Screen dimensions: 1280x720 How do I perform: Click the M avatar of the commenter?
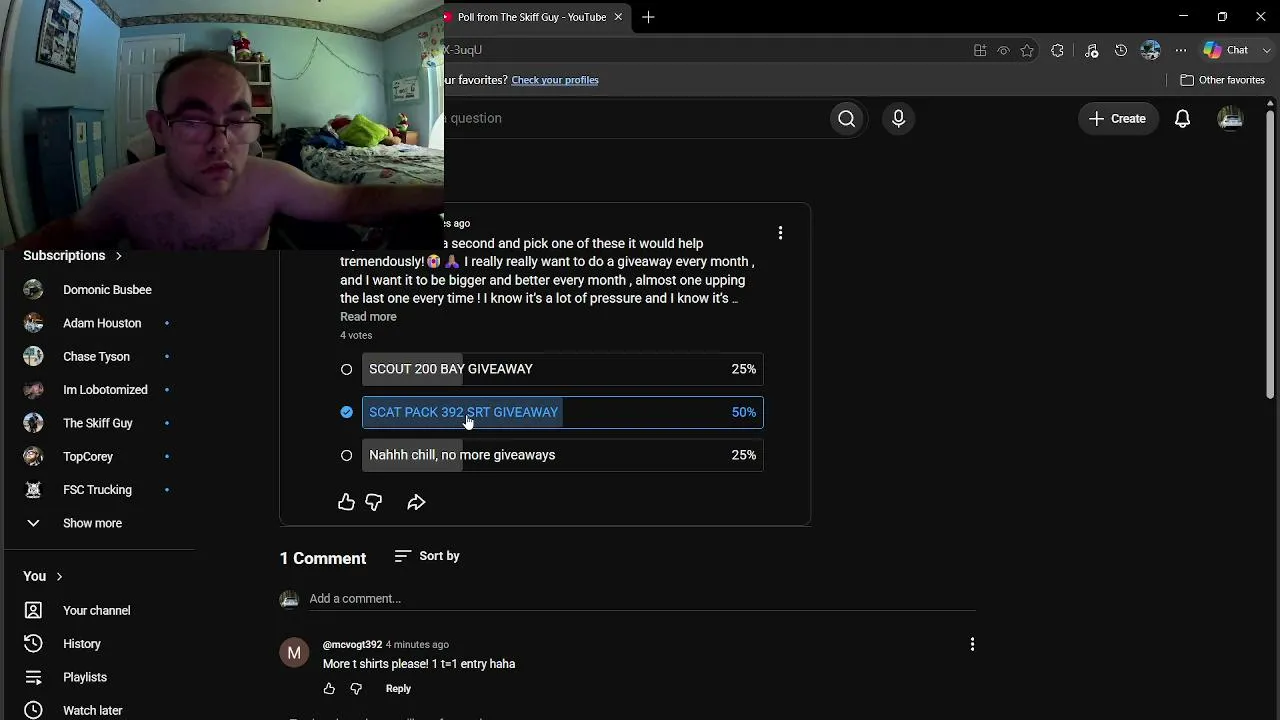click(294, 653)
